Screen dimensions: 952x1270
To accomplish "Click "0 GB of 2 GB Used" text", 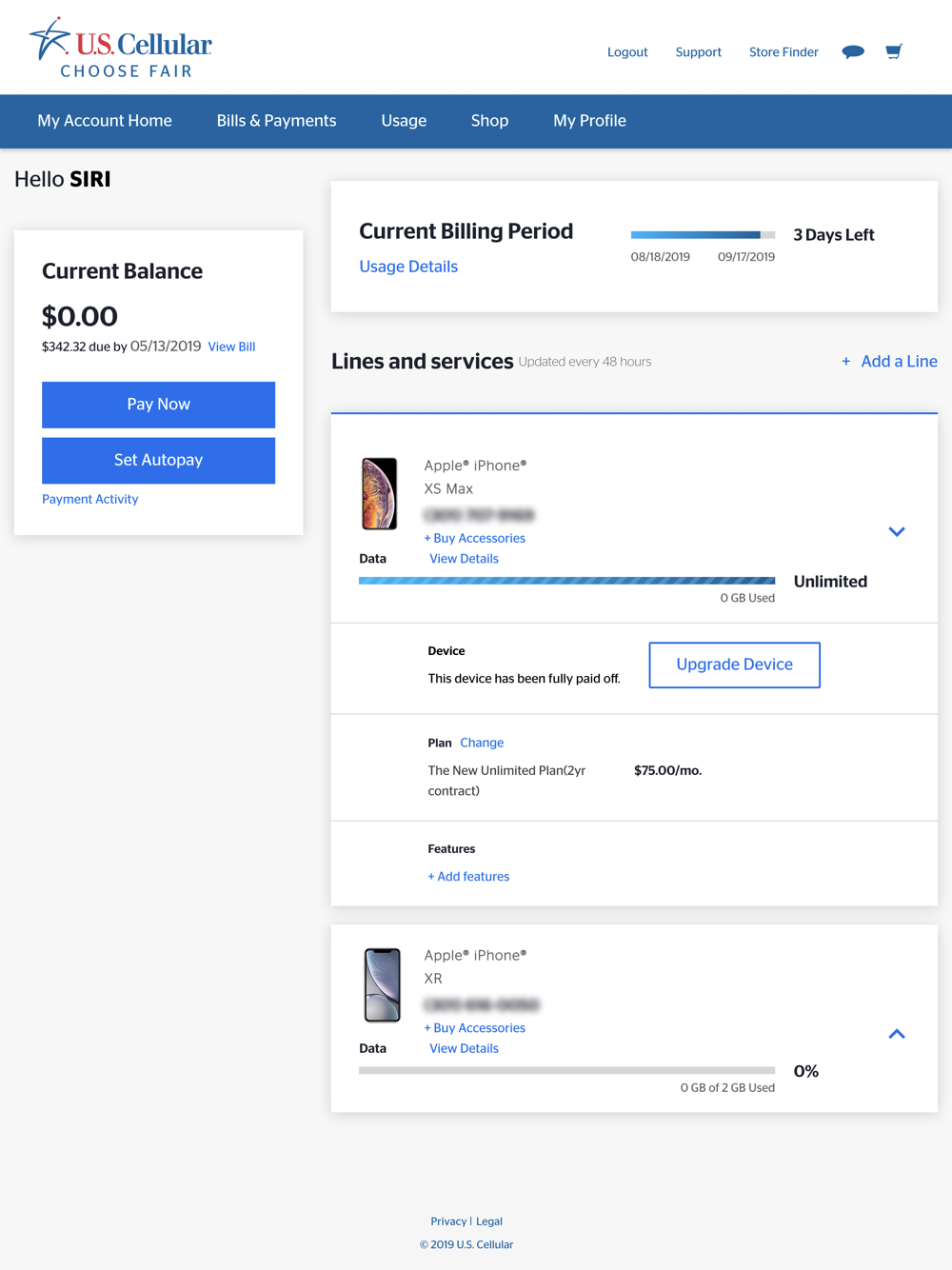I will coord(727,1087).
